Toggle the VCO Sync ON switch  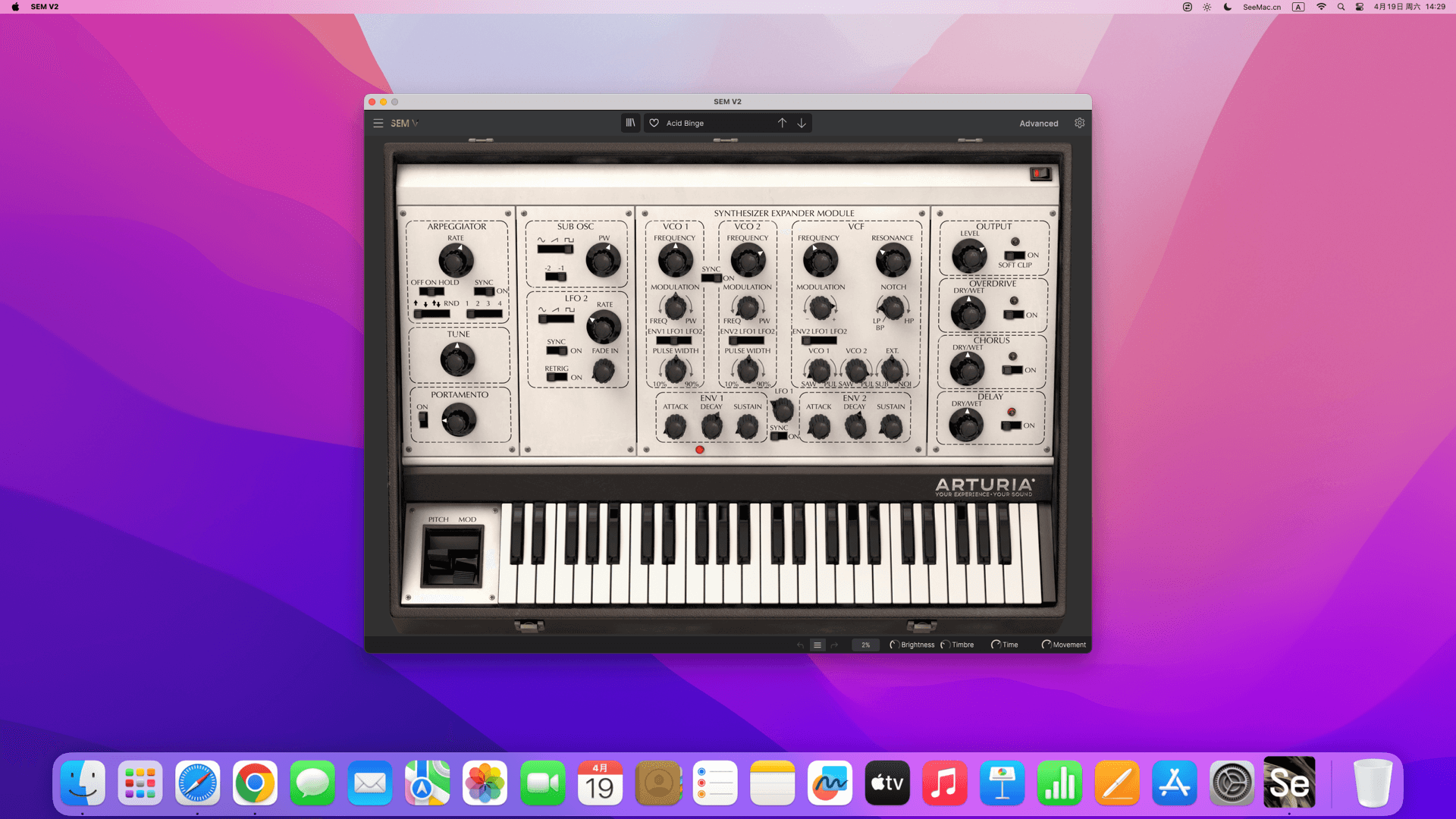[x=711, y=278]
